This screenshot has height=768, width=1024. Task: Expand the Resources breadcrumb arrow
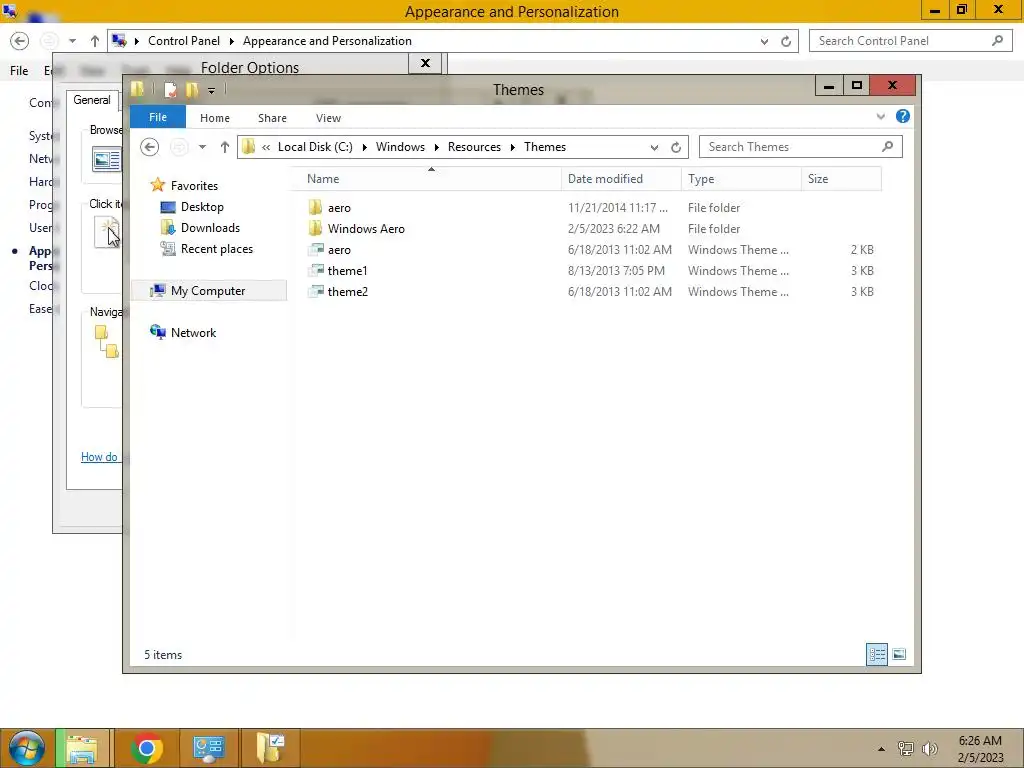pyautogui.click(x=513, y=147)
